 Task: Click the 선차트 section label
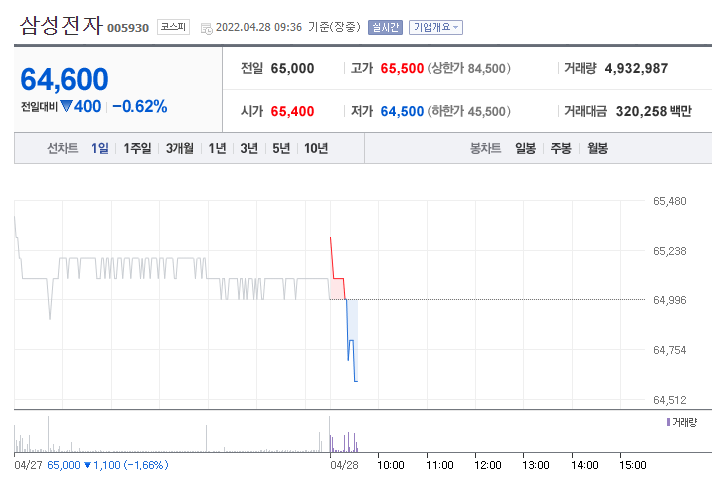63,148
